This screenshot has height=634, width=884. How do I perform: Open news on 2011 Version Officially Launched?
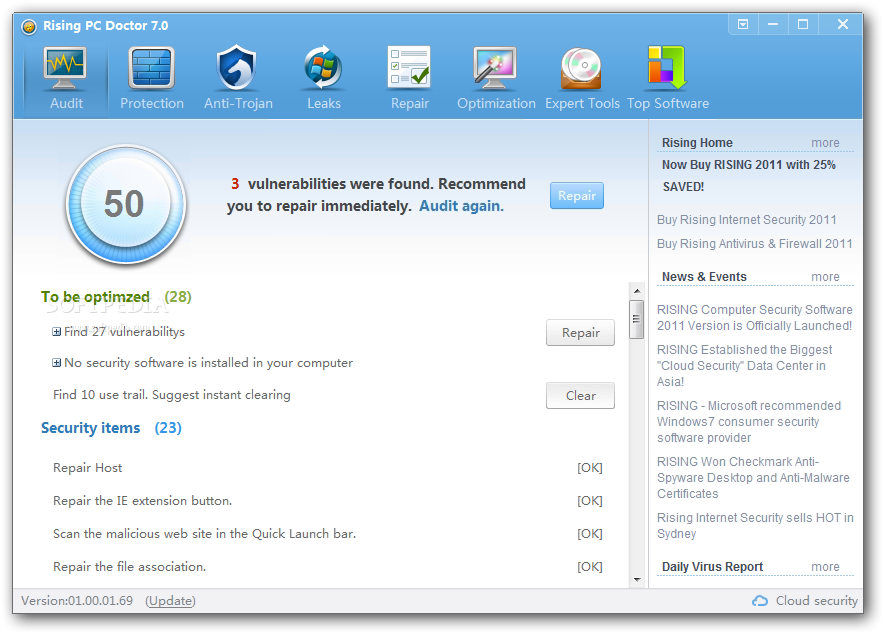[754, 318]
